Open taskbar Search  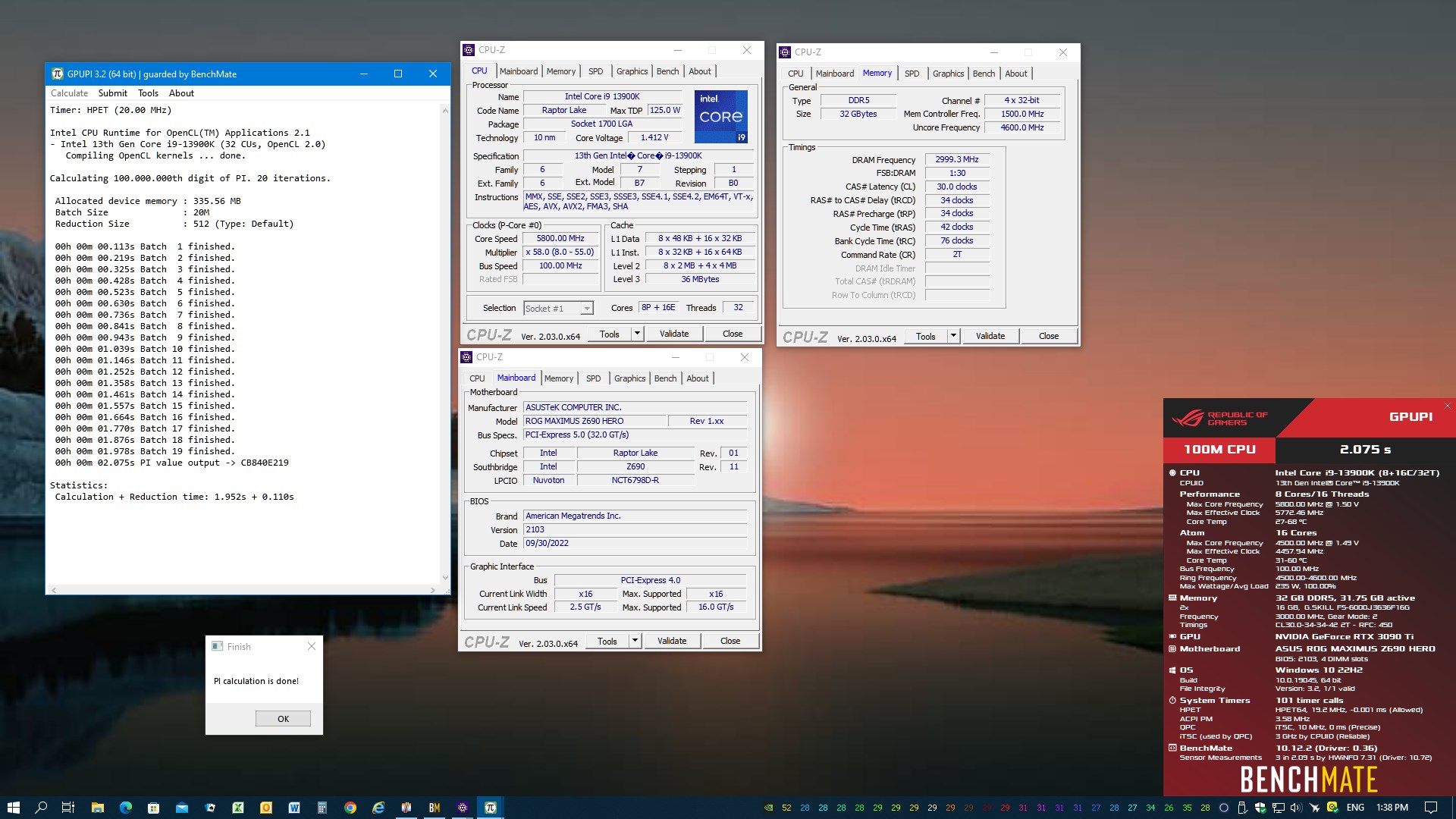click(41, 808)
